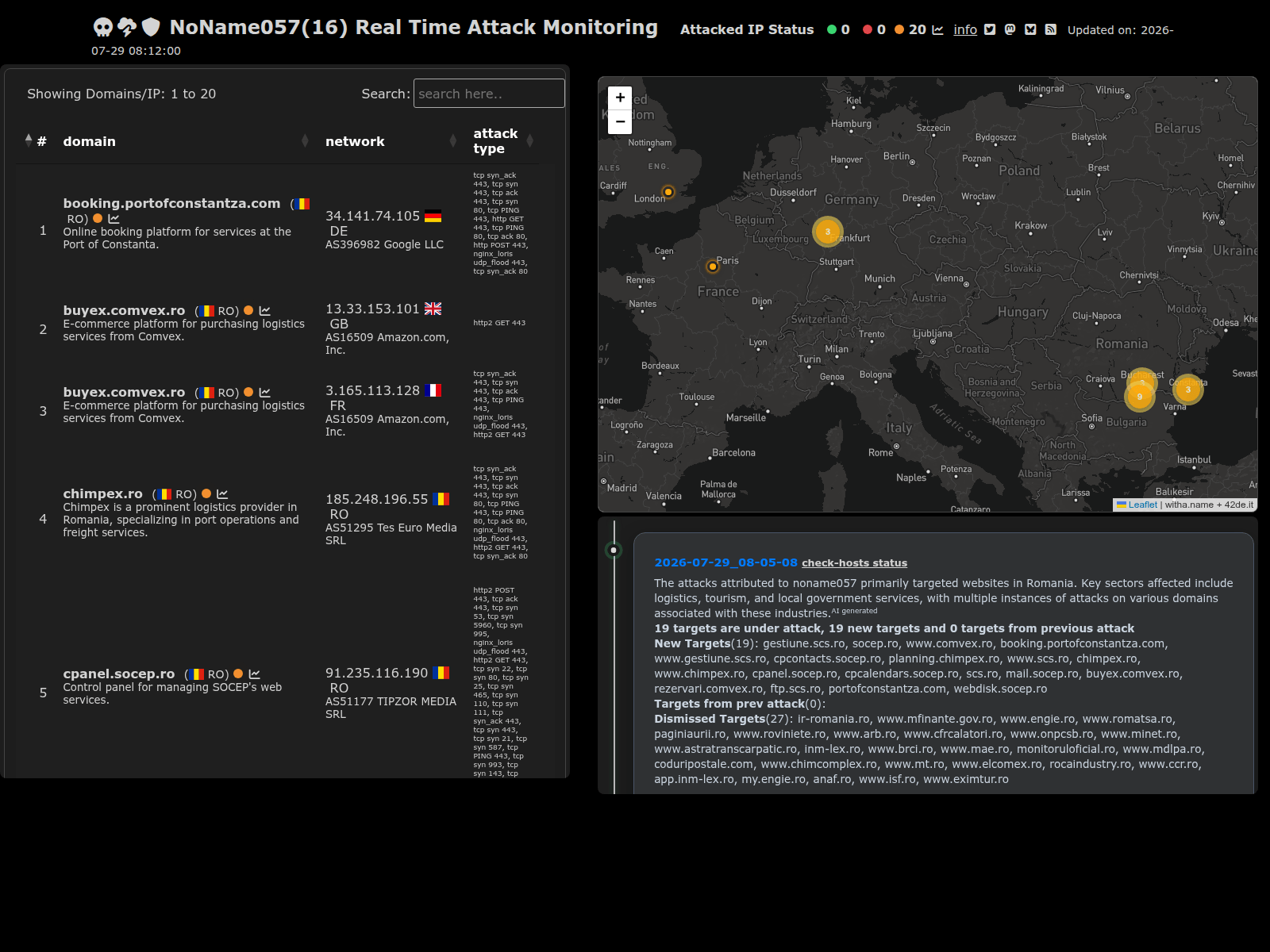Click the text AS396982 Google LLC
This screenshot has width=1270, height=952.
click(384, 244)
